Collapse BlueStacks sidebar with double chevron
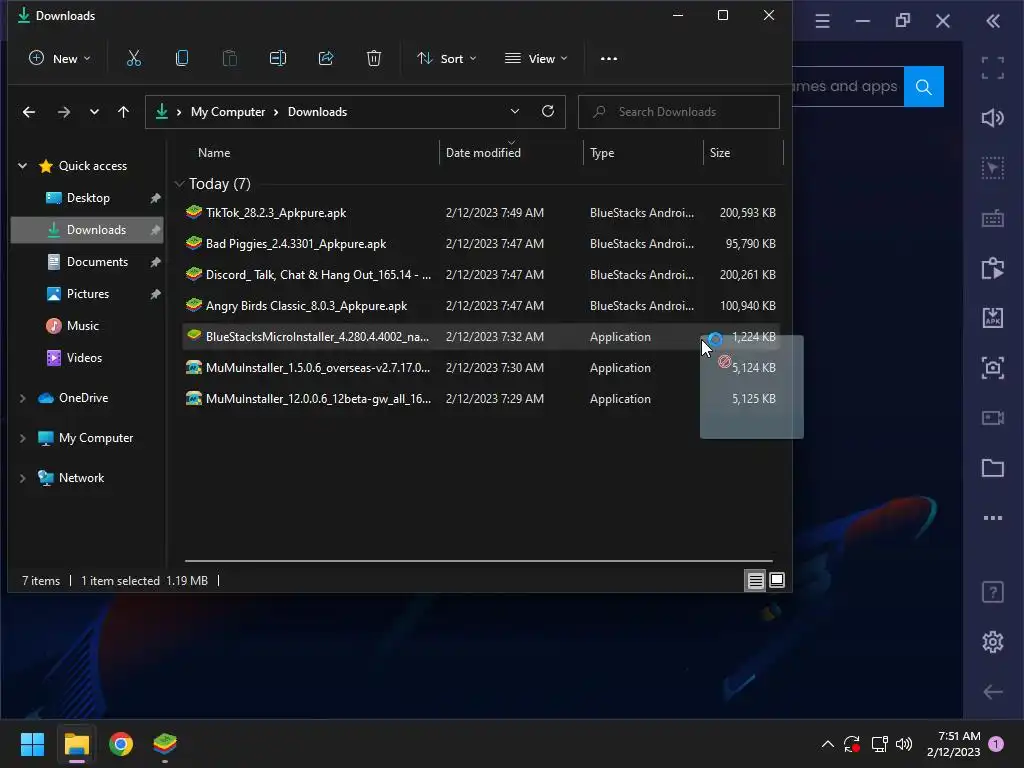Image resolution: width=1024 pixels, height=768 pixels. (993, 21)
